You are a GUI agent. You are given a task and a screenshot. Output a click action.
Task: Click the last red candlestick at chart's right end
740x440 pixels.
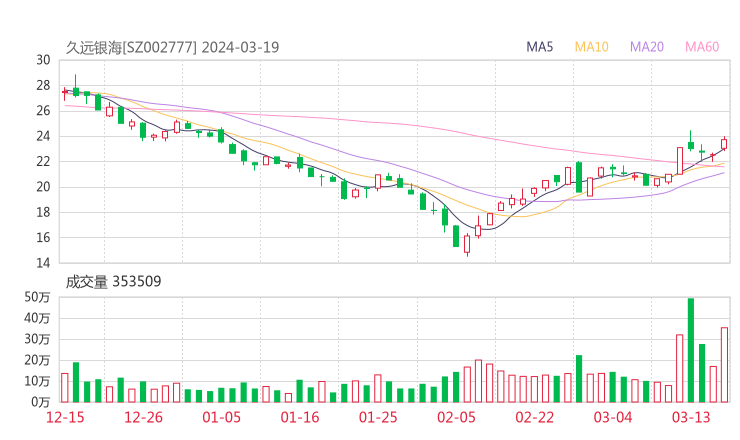(724, 144)
